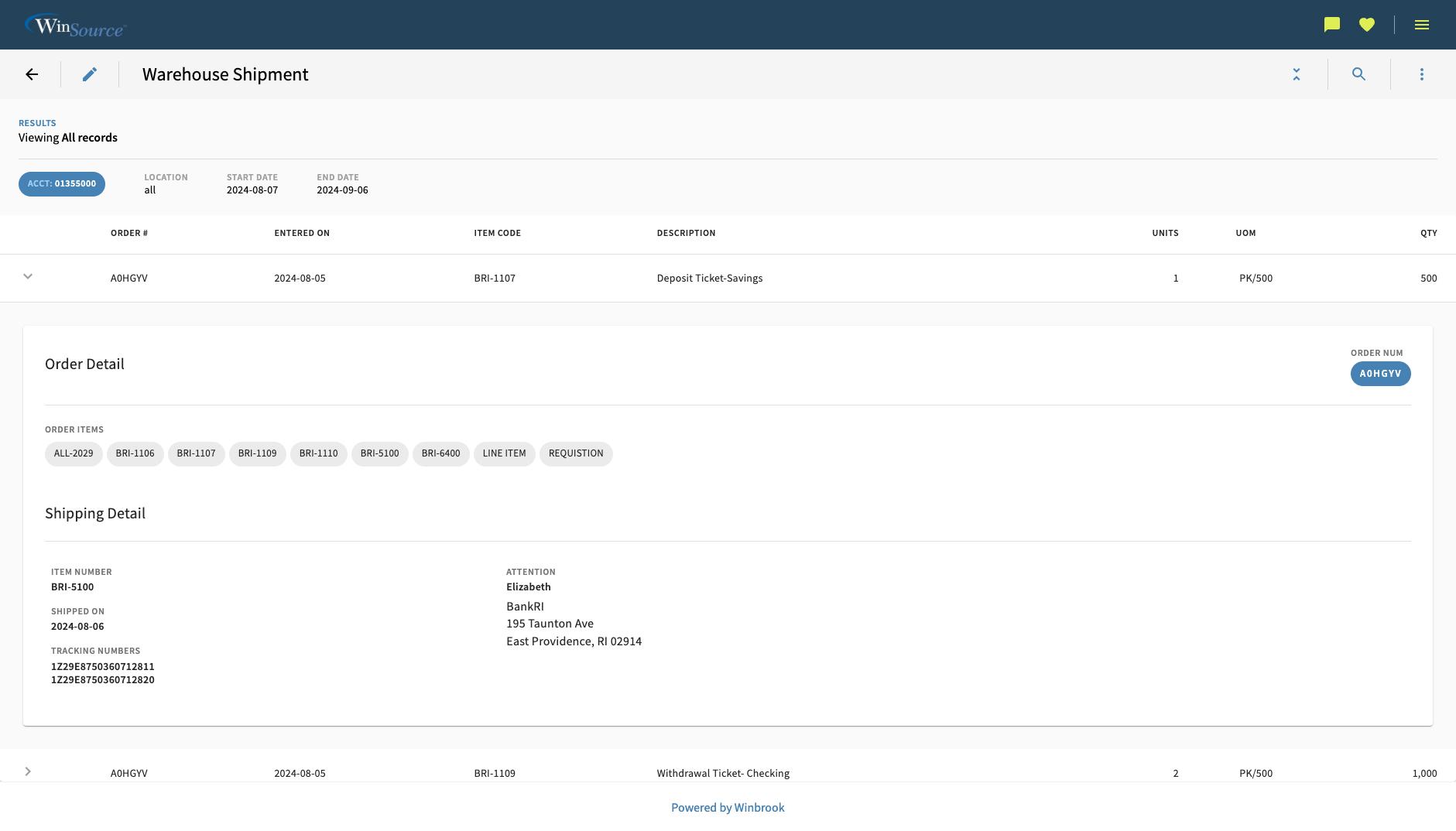The image size is (1456, 831).
Task: Click the Viewing All records label
Action: point(67,137)
